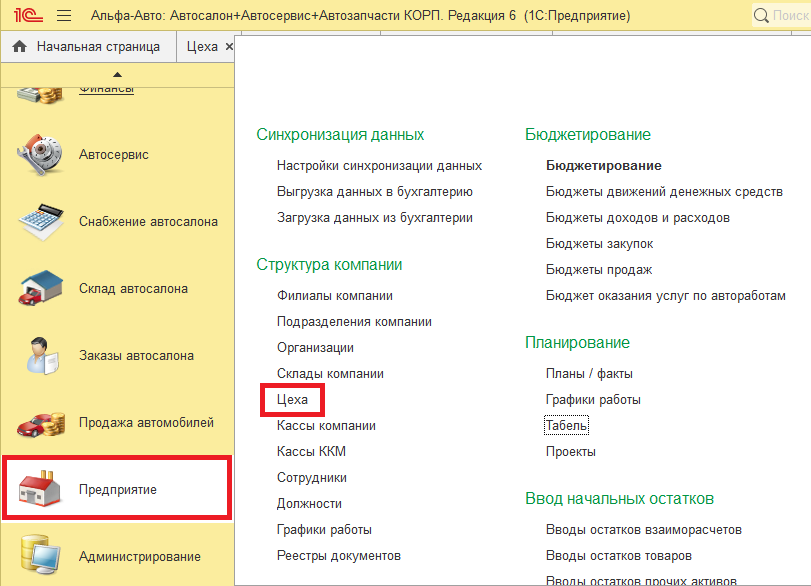Open Кассы компании
The width and height of the screenshot is (811, 586).
(x=326, y=425)
